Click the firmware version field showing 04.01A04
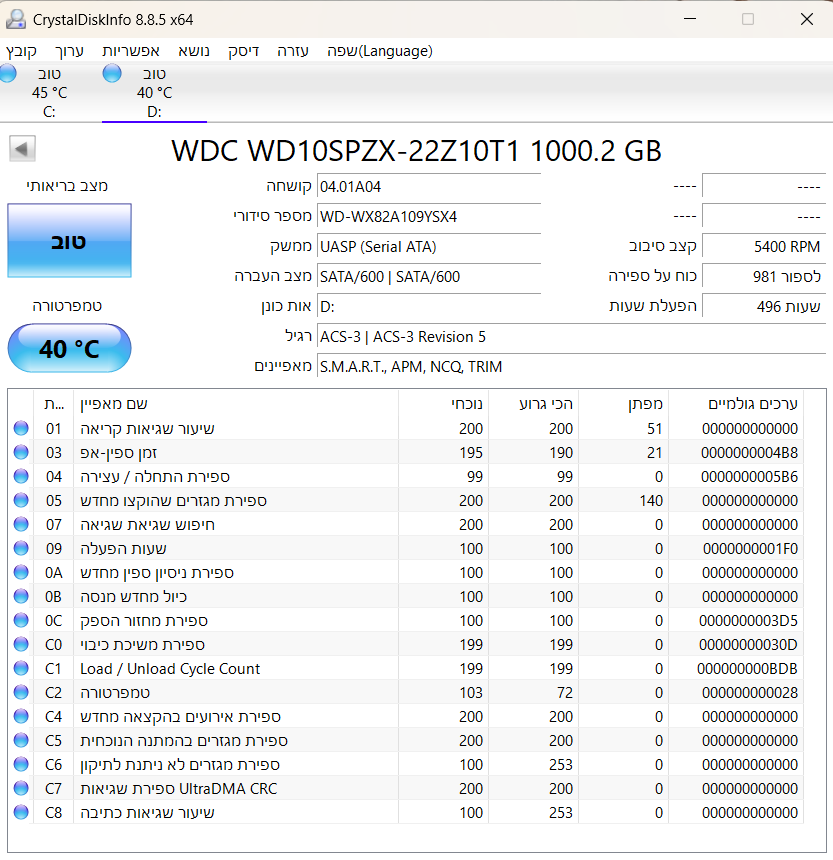This screenshot has width=833, height=860. [428, 186]
